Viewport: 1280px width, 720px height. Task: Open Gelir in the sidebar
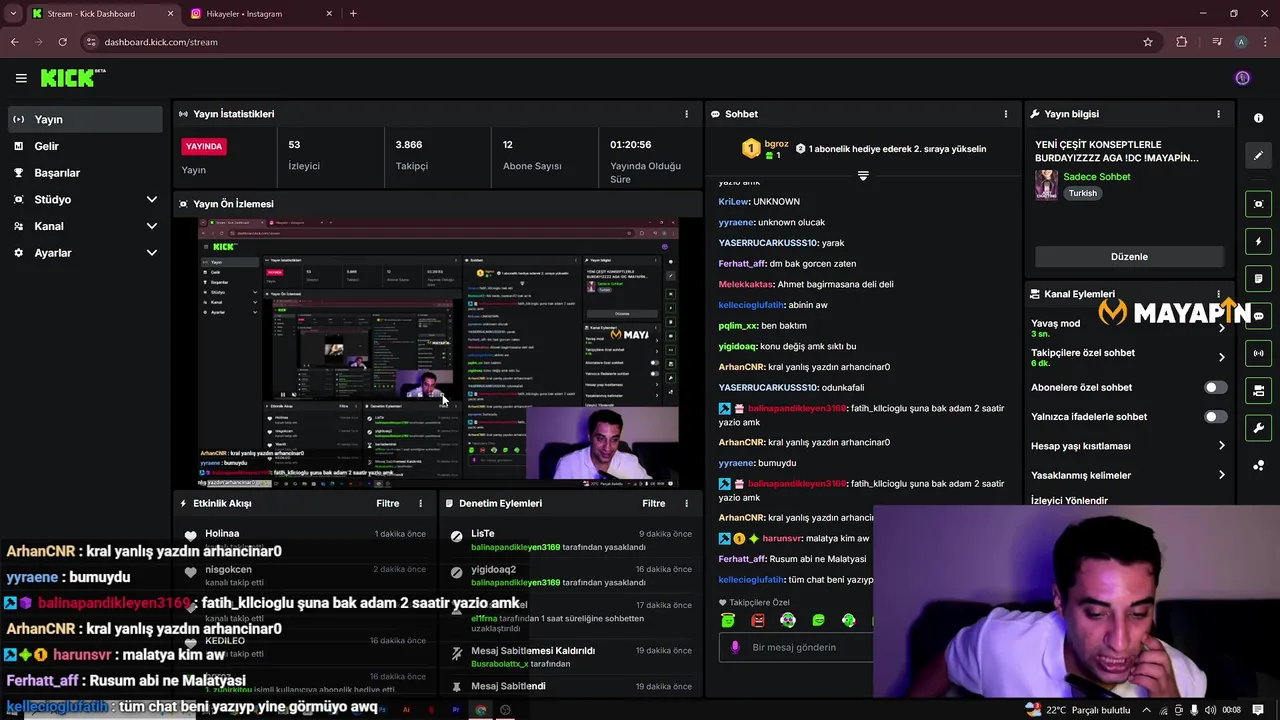coord(84,146)
